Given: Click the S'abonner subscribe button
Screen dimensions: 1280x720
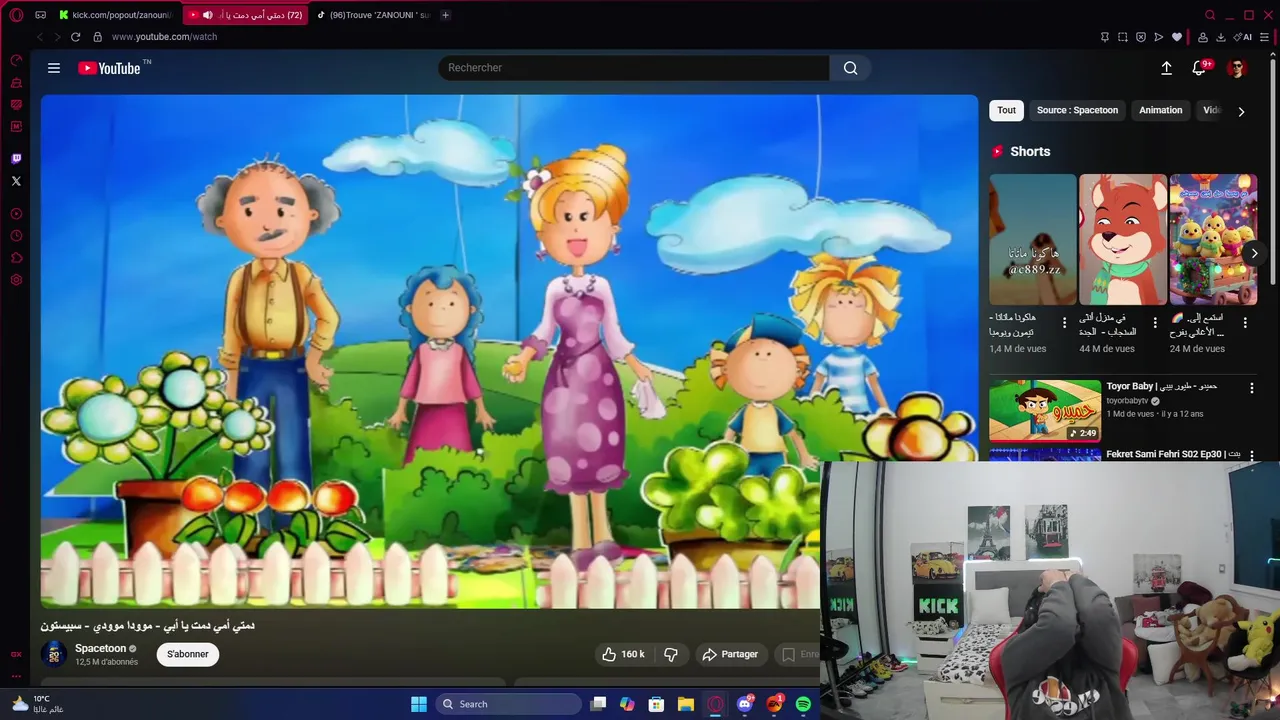Looking at the screenshot, I should coord(188,654).
